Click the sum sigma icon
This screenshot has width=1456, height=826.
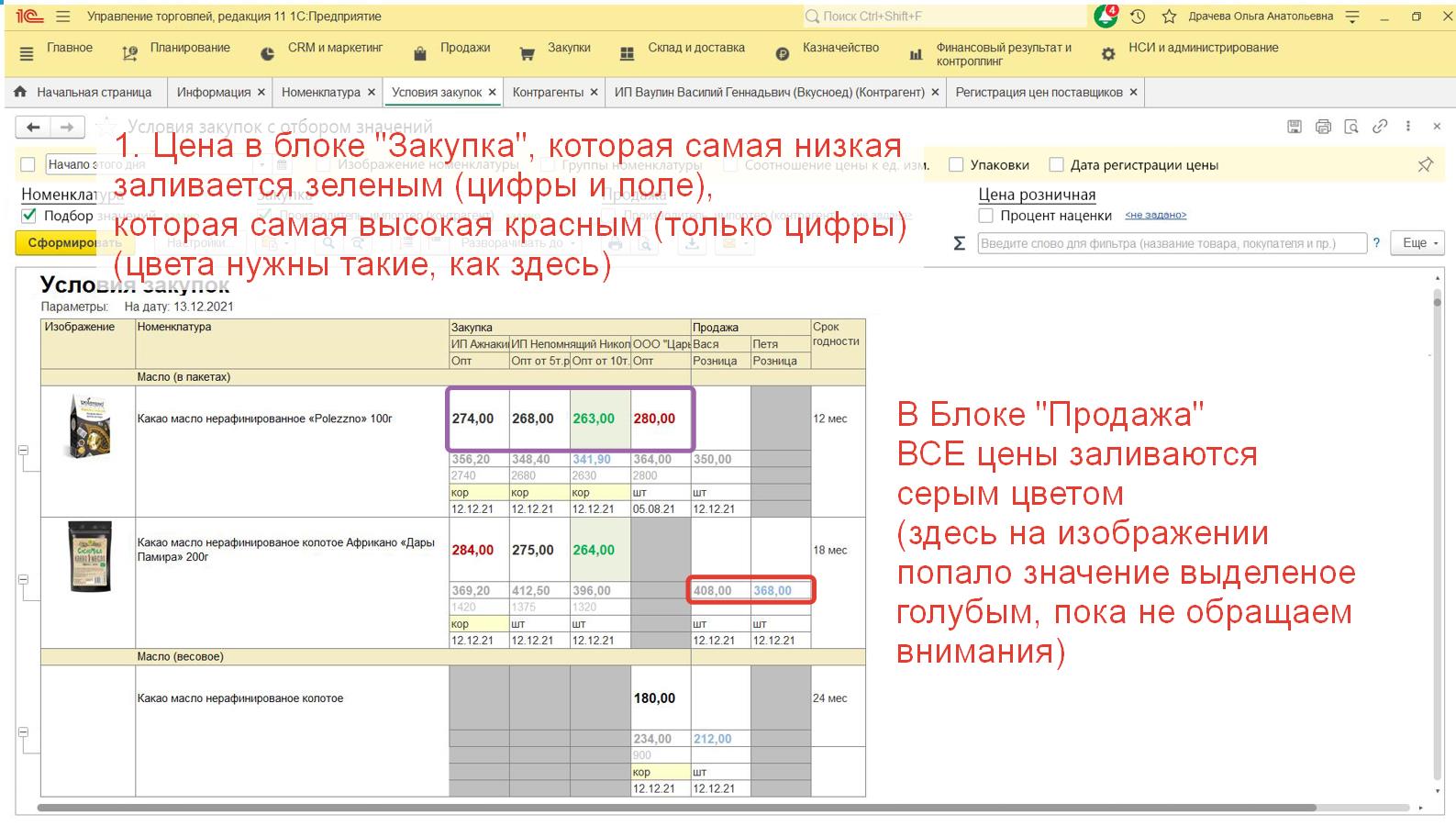pyautogui.click(x=960, y=243)
